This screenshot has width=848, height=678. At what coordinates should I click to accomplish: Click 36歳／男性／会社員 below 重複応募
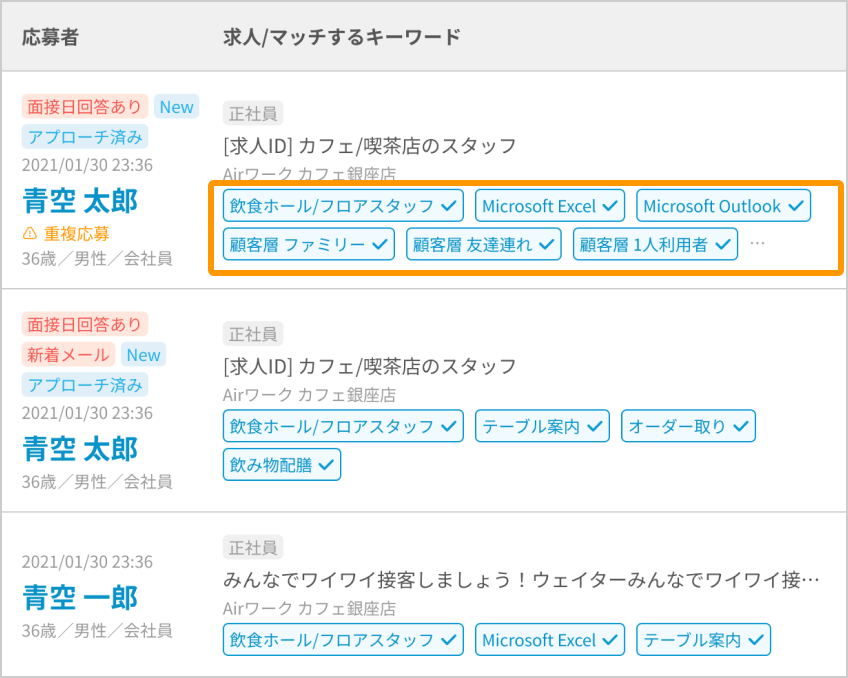click(97, 258)
